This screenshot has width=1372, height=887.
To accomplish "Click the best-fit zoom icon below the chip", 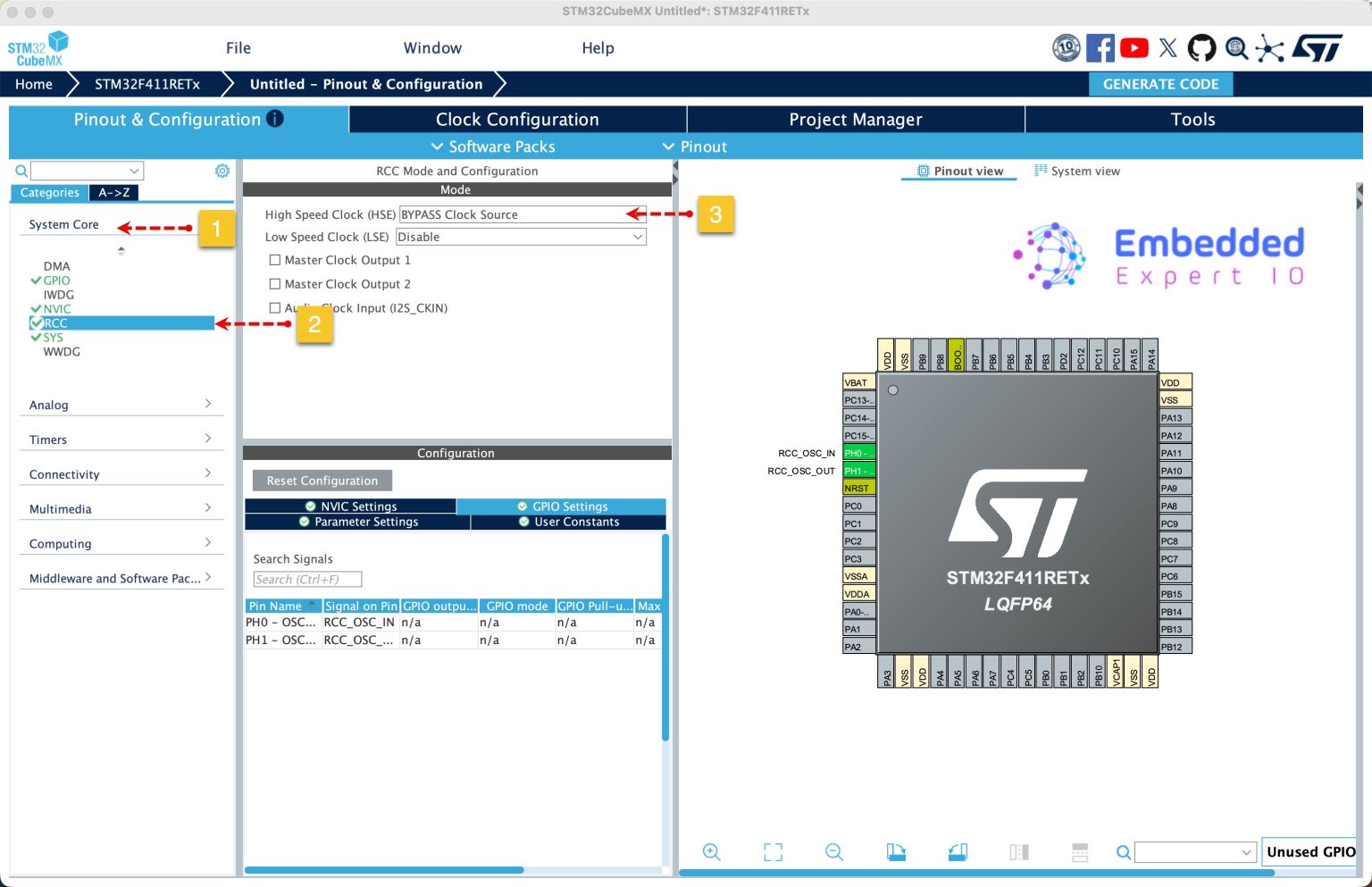I will click(773, 851).
